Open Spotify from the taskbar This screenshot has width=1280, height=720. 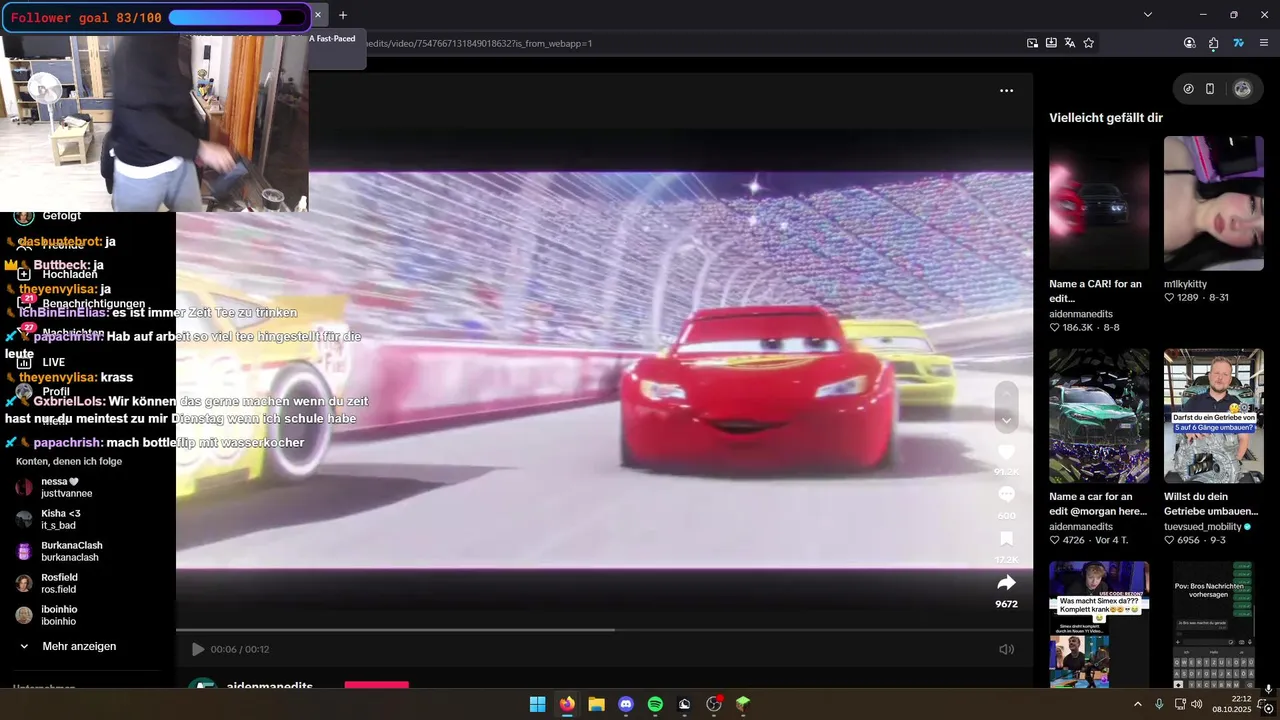tap(655, 704)
